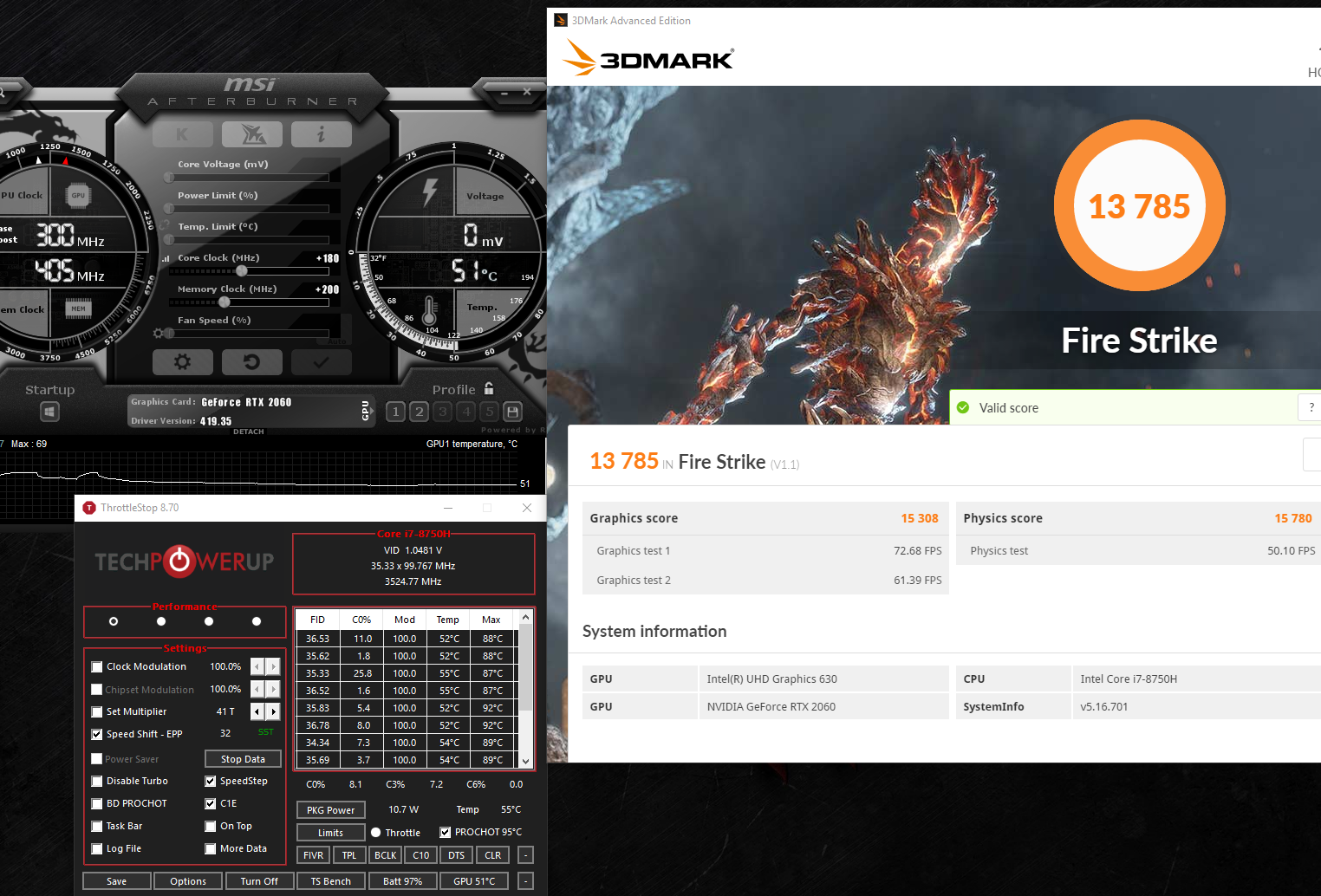Open C10 states window
The image size is (1321, 896).
coord(421,855)
